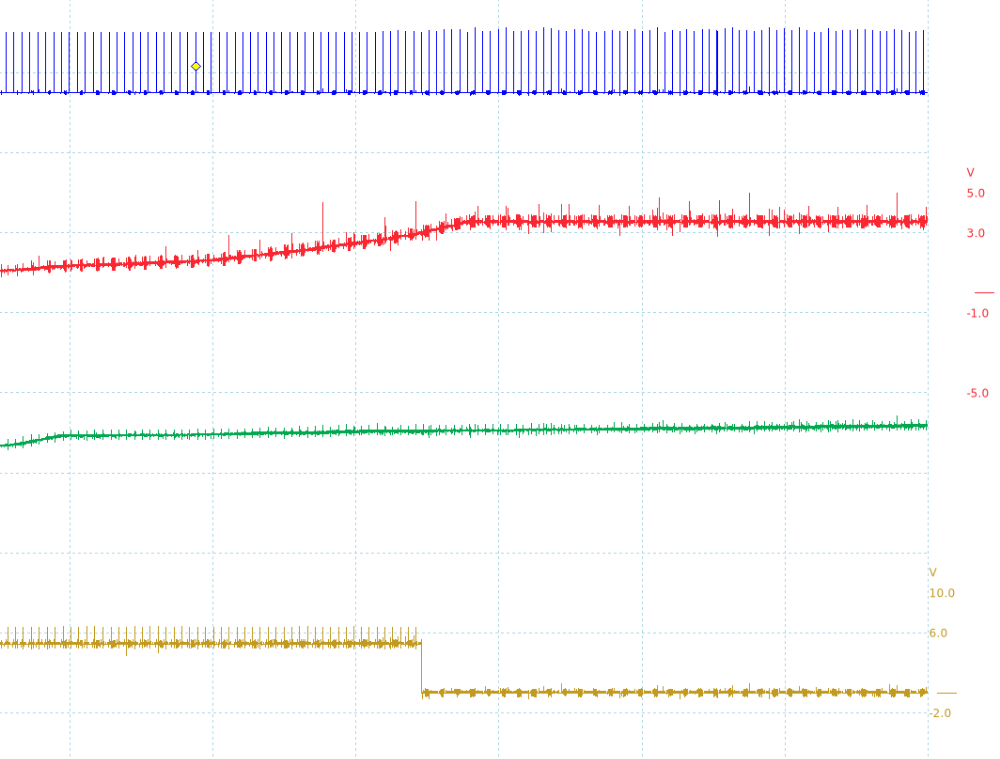Click the red channel zero-level marker line
1000x759 pixels.
pyautogui.click(x=984, y=293)
